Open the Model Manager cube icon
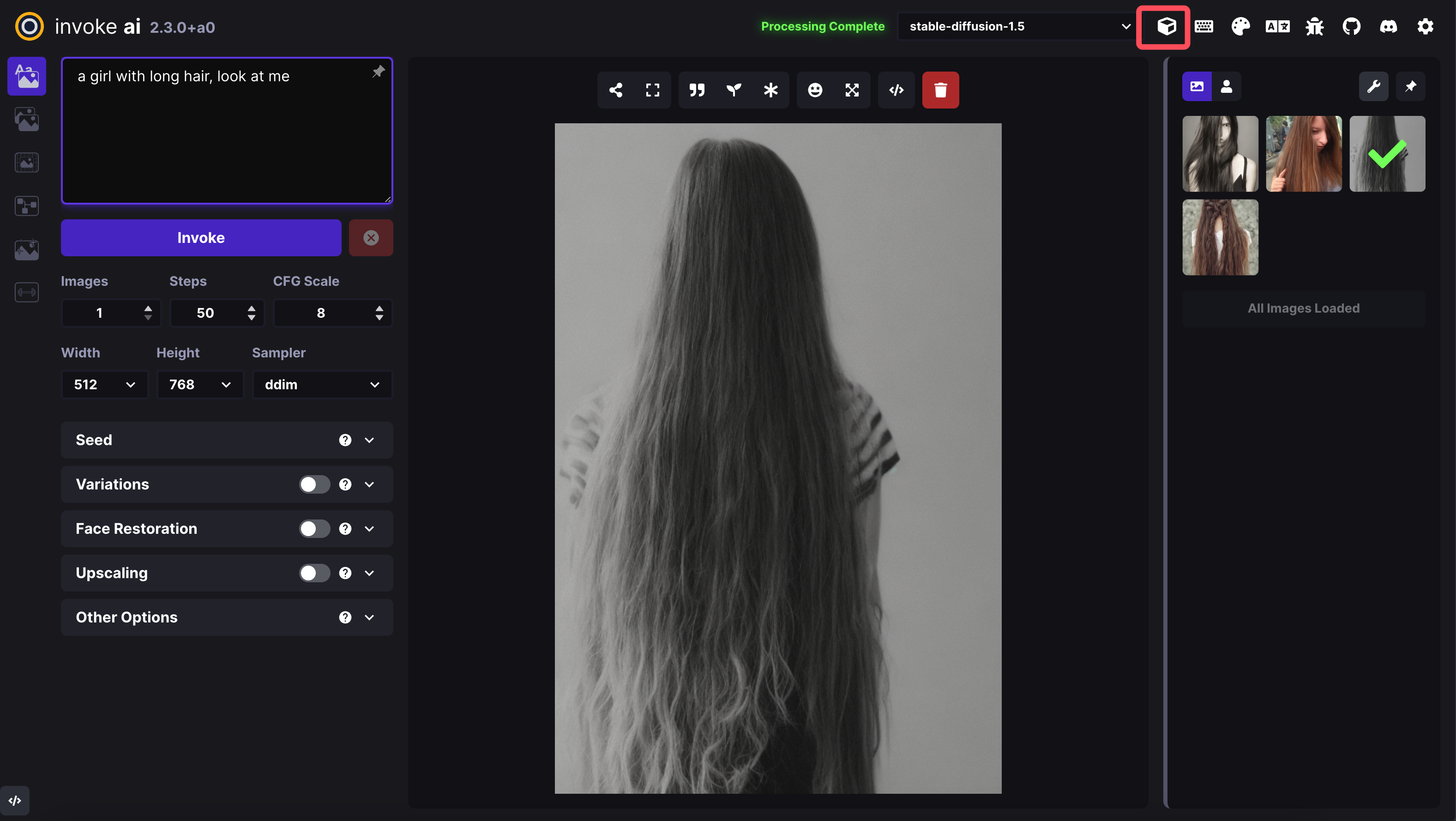 click(1166, 27)
